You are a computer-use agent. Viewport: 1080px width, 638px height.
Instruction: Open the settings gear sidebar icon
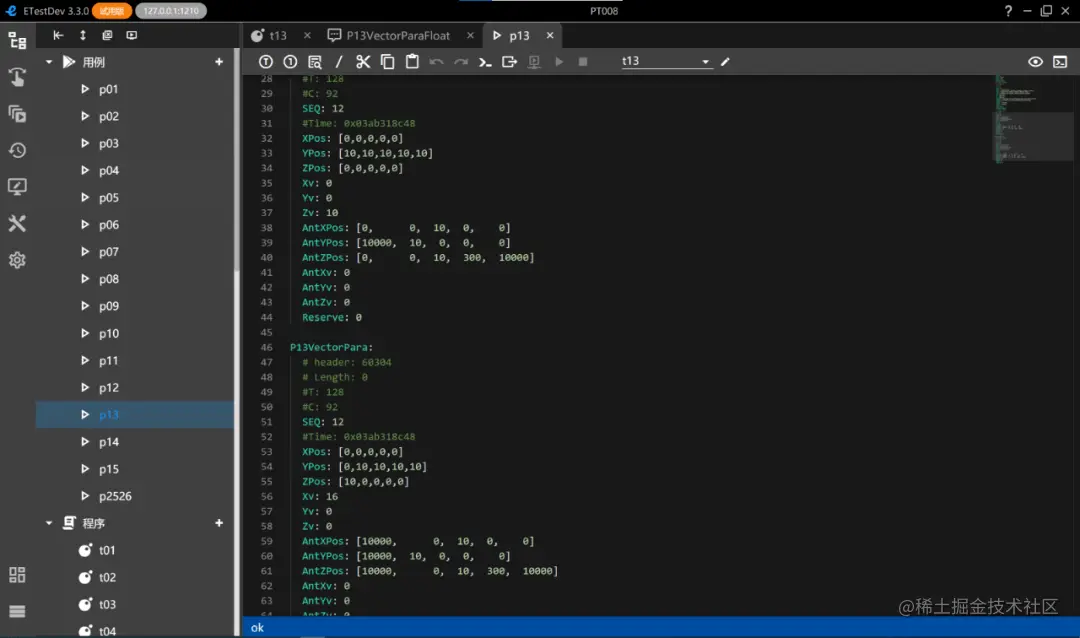[x=17, y=260]
